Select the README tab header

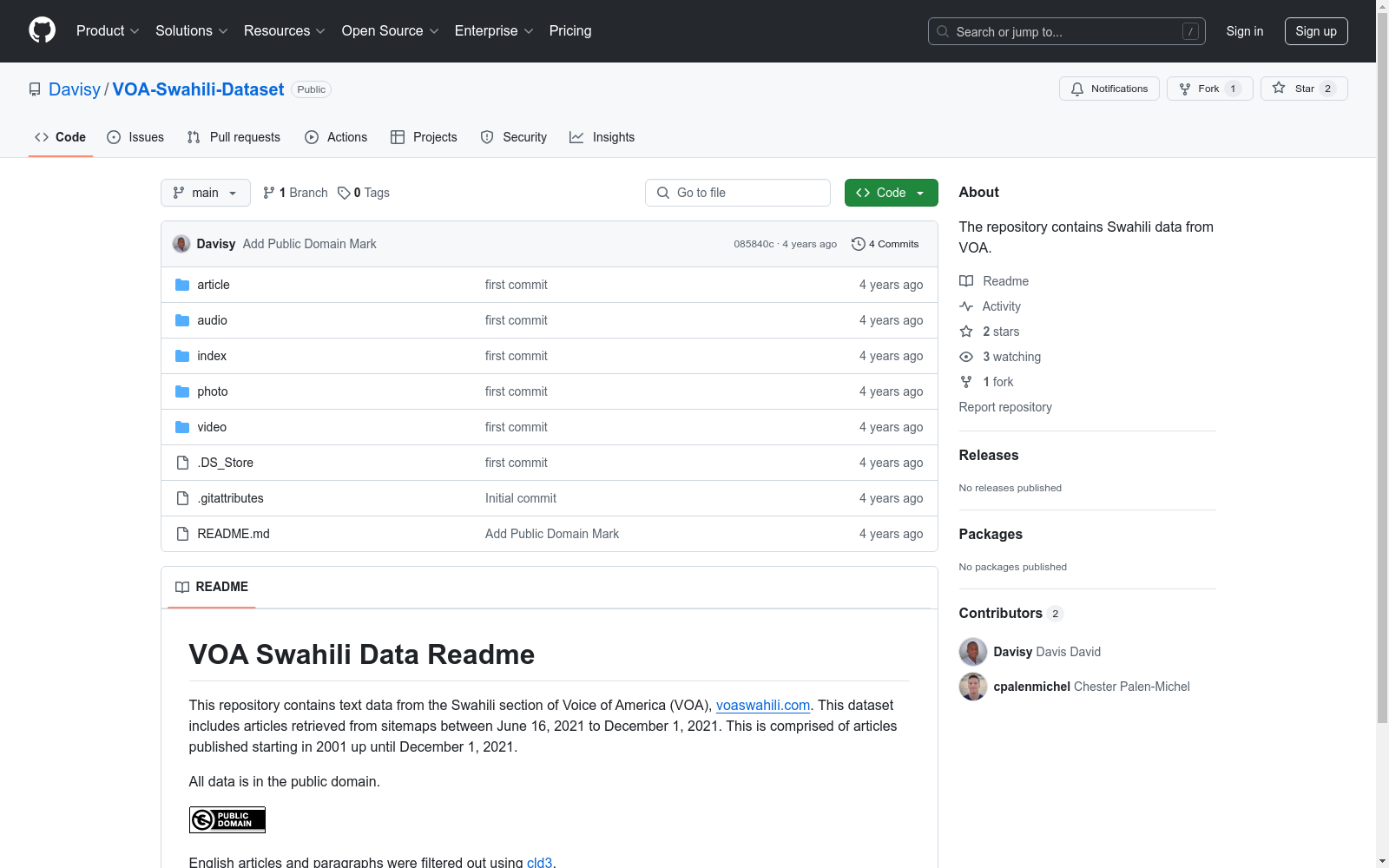coord(212,587)
